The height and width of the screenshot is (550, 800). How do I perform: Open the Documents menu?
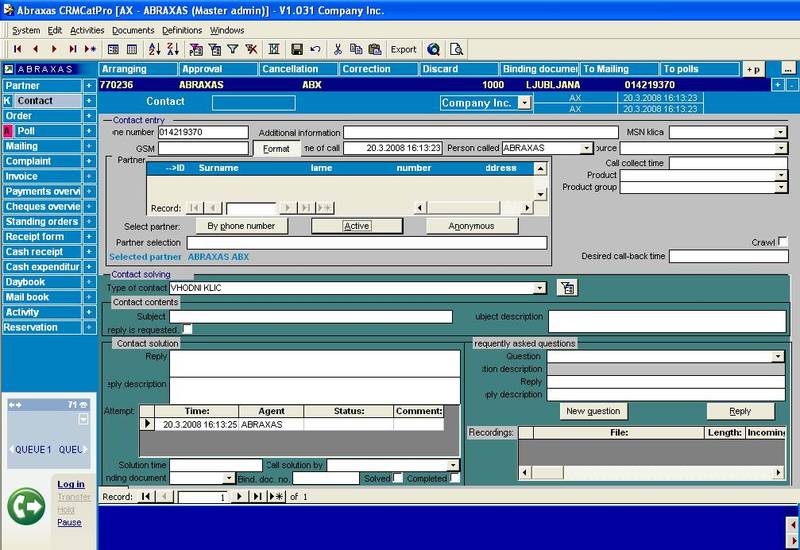pos(133,31)
